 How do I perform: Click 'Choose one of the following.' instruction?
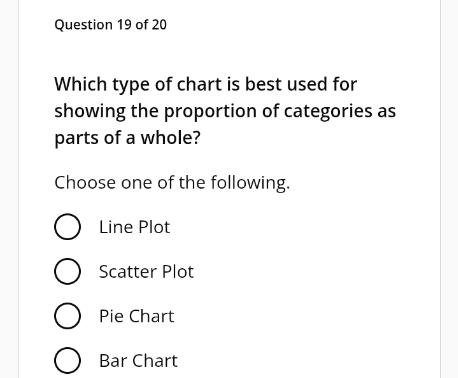coord(172,183)
